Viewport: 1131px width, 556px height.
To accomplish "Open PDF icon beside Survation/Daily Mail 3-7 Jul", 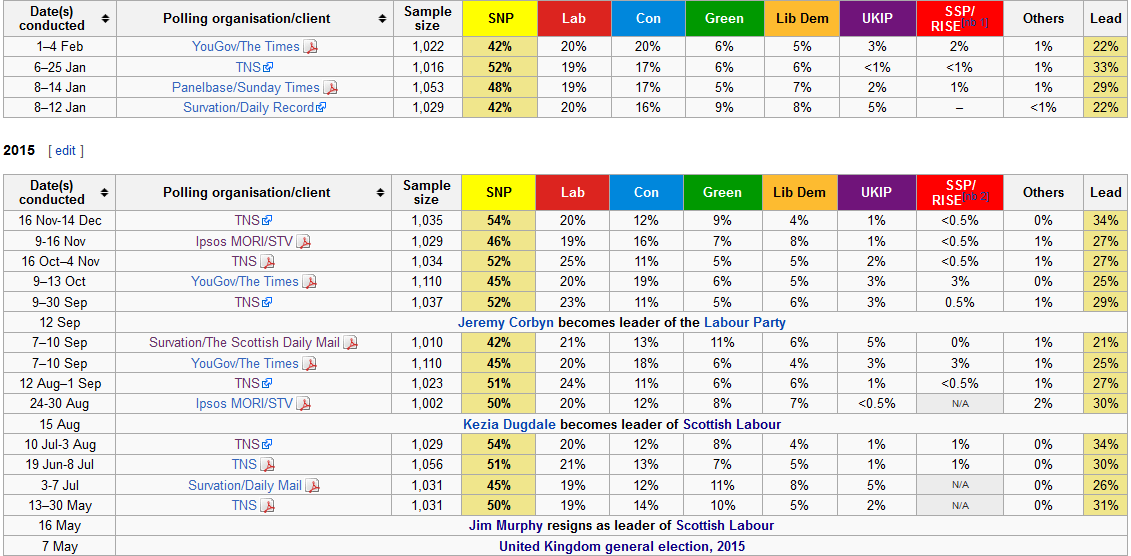I will 312,486.
